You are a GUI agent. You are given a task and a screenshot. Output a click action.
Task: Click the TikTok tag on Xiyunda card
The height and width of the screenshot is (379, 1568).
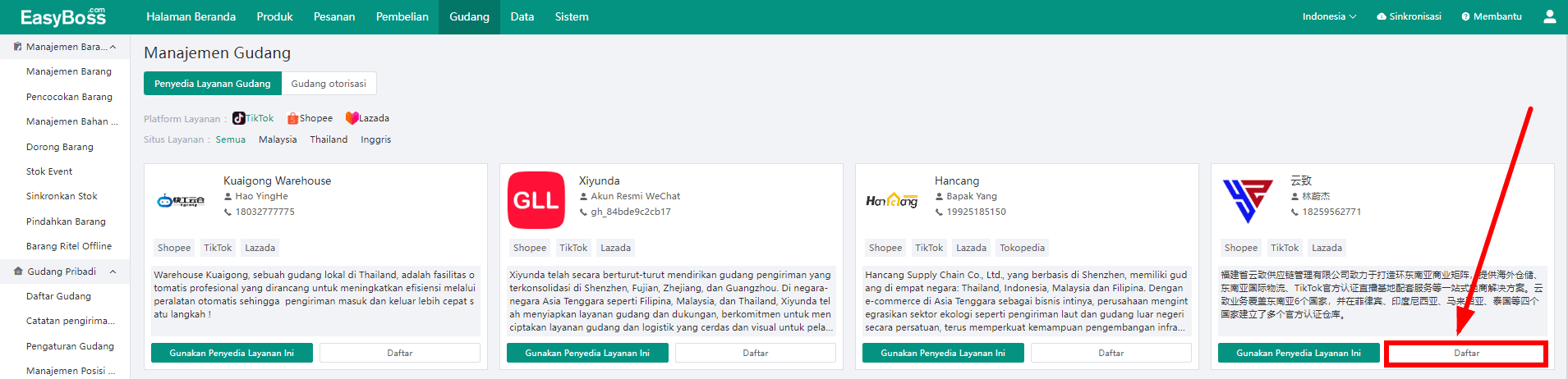[x=573, y=248]
